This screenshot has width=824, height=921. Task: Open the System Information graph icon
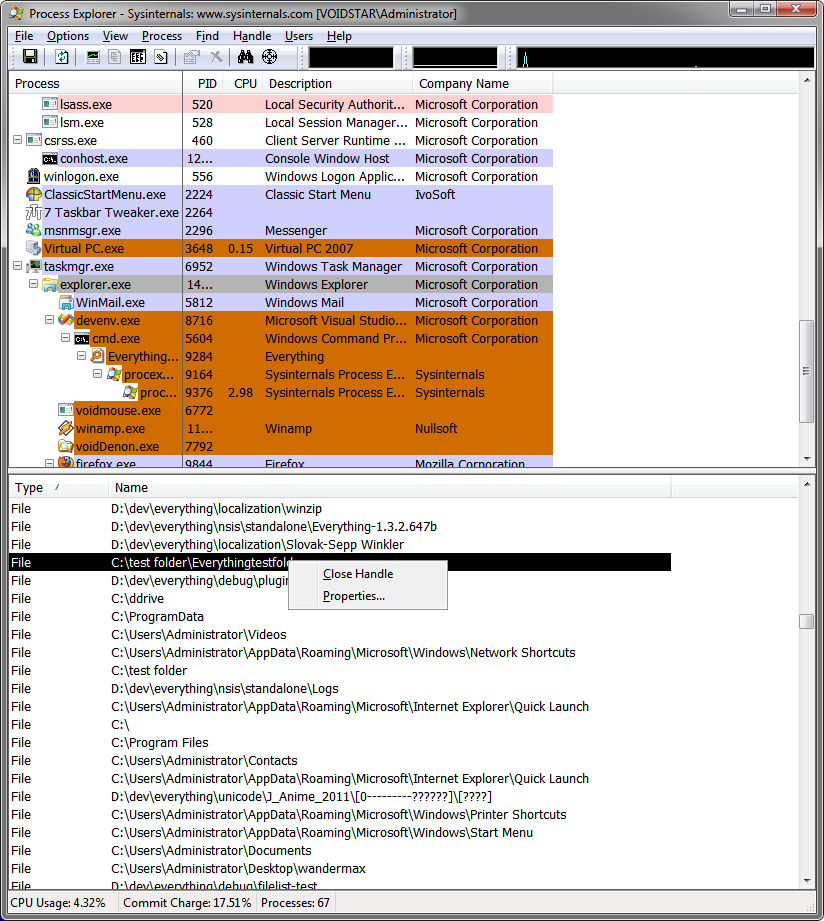point(93,57)
